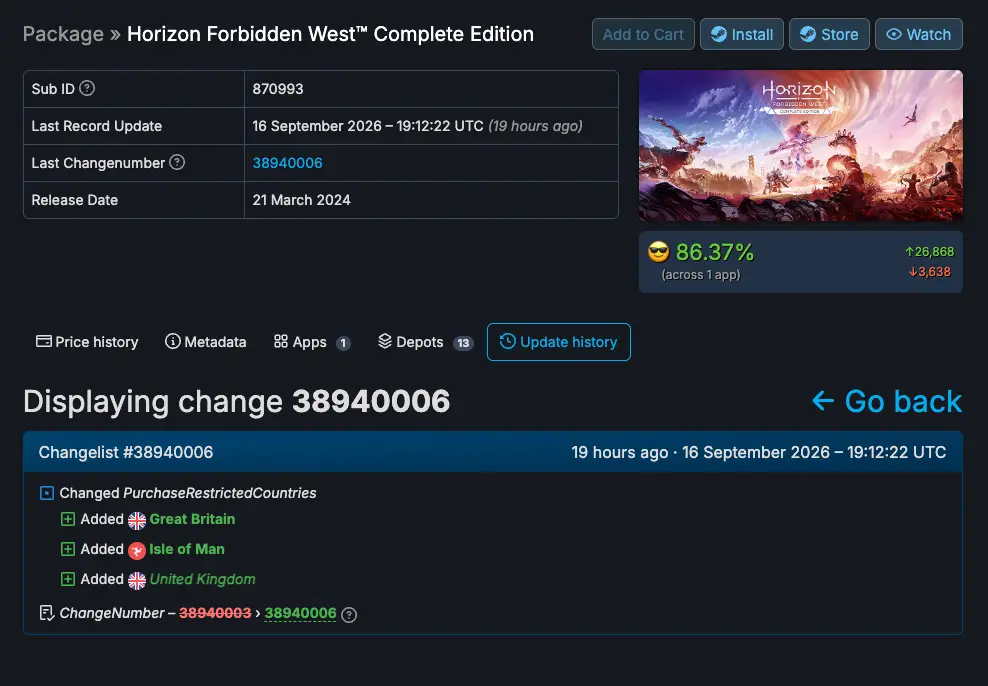Click the Steam logo icon on Store button
Screen dimensions: 988x686
[808, 34]
